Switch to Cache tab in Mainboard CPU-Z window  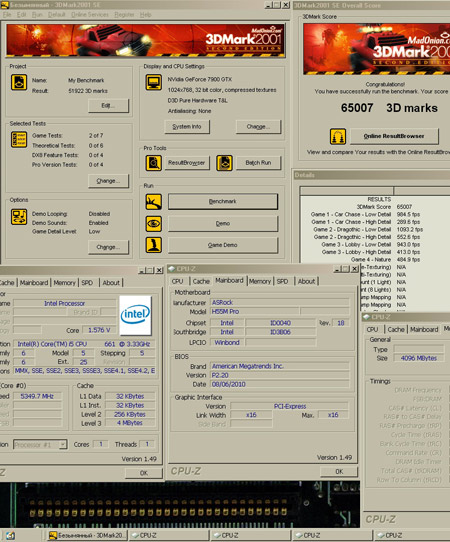pos(201,281)
